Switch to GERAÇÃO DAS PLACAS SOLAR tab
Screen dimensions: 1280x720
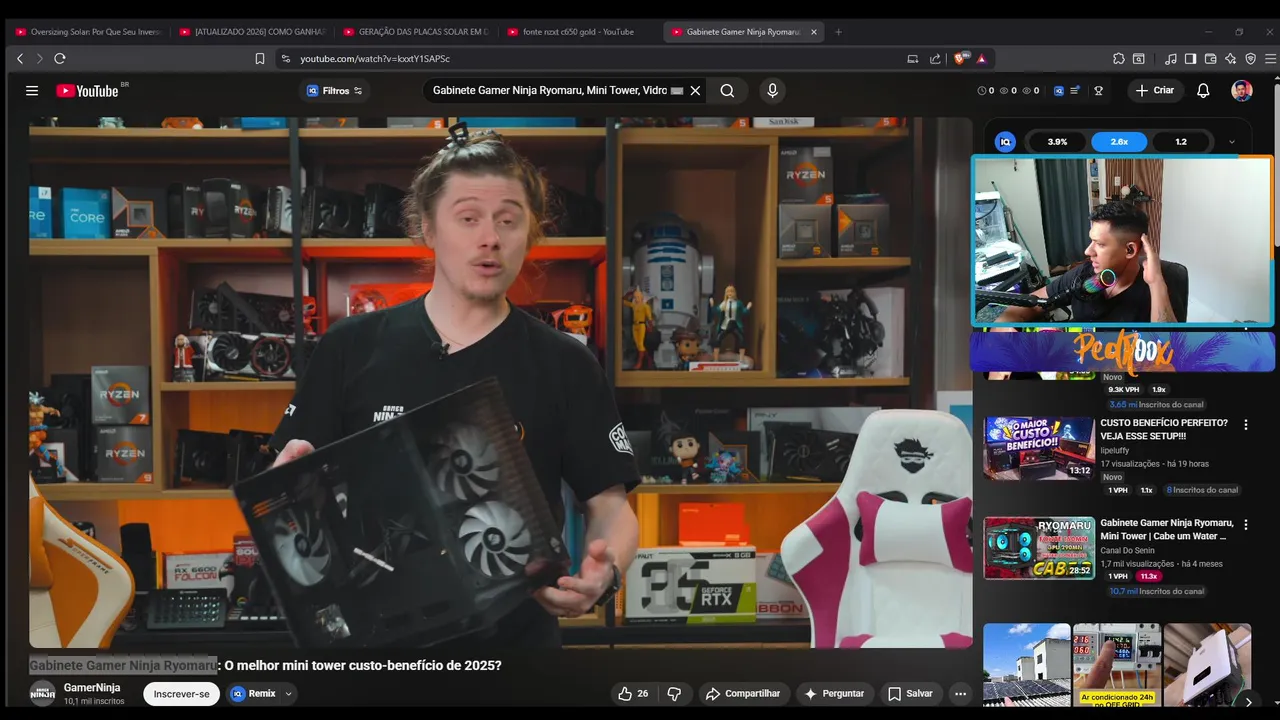[415, 32]
